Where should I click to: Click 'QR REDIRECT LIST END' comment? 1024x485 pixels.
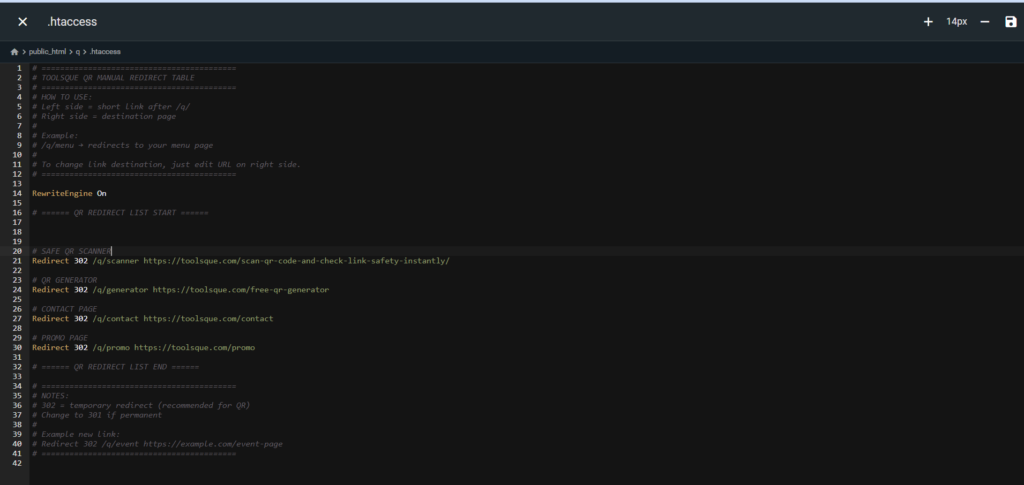[116, 367]
